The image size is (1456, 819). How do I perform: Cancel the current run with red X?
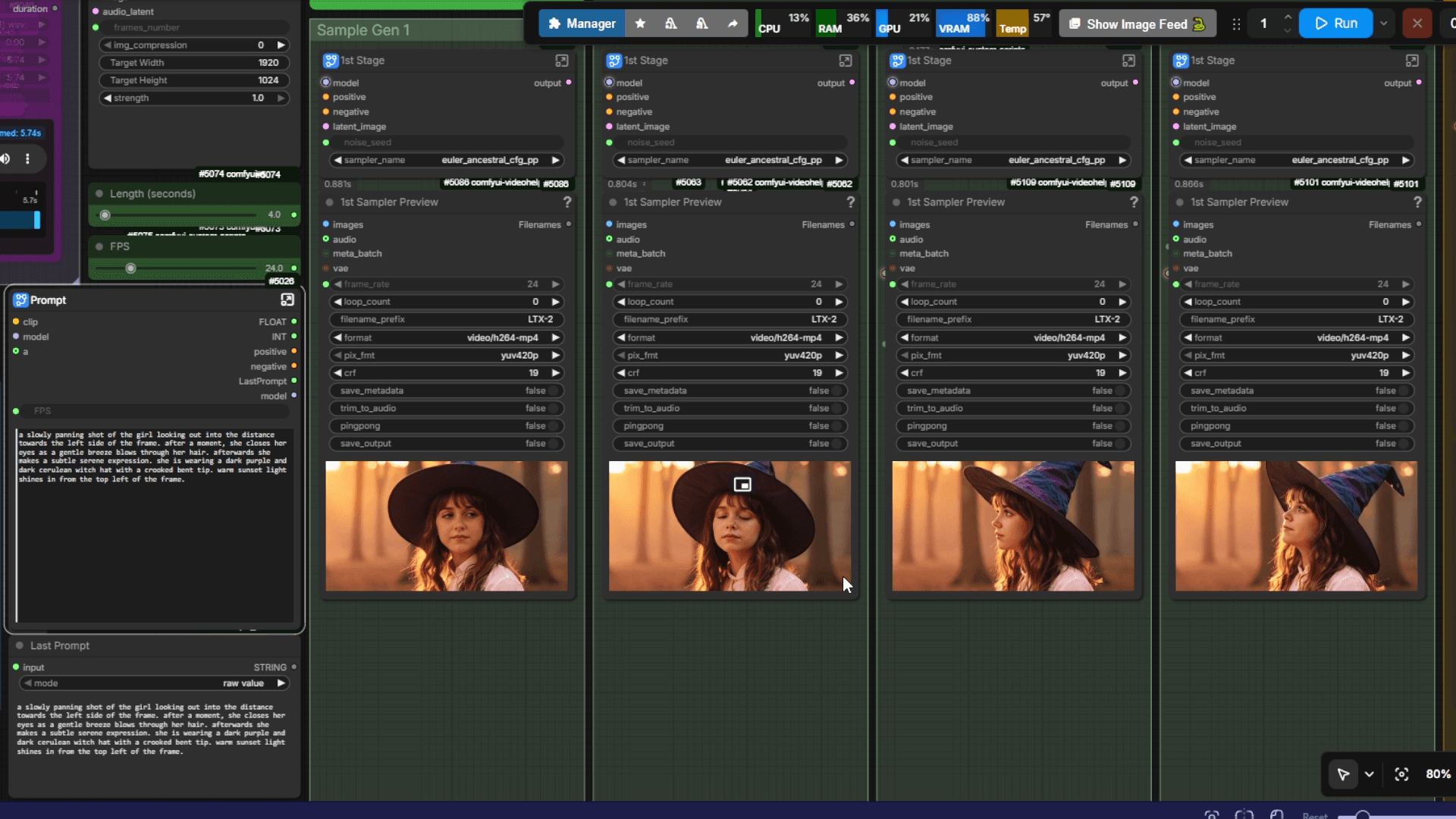(1417, 24)
